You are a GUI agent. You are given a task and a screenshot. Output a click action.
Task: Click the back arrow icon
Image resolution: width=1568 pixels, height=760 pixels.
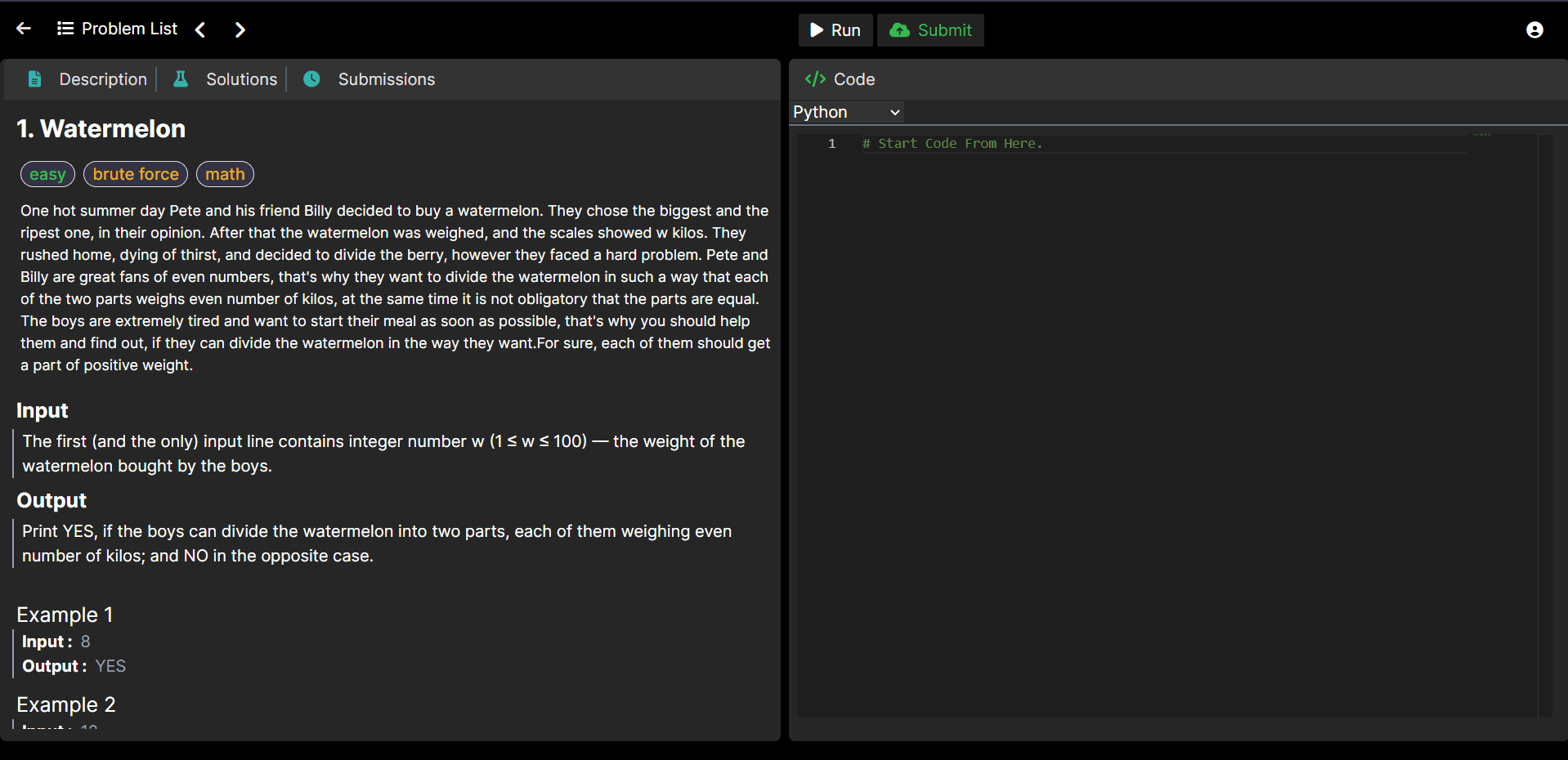pyautogui.click(x=24, y=29)
